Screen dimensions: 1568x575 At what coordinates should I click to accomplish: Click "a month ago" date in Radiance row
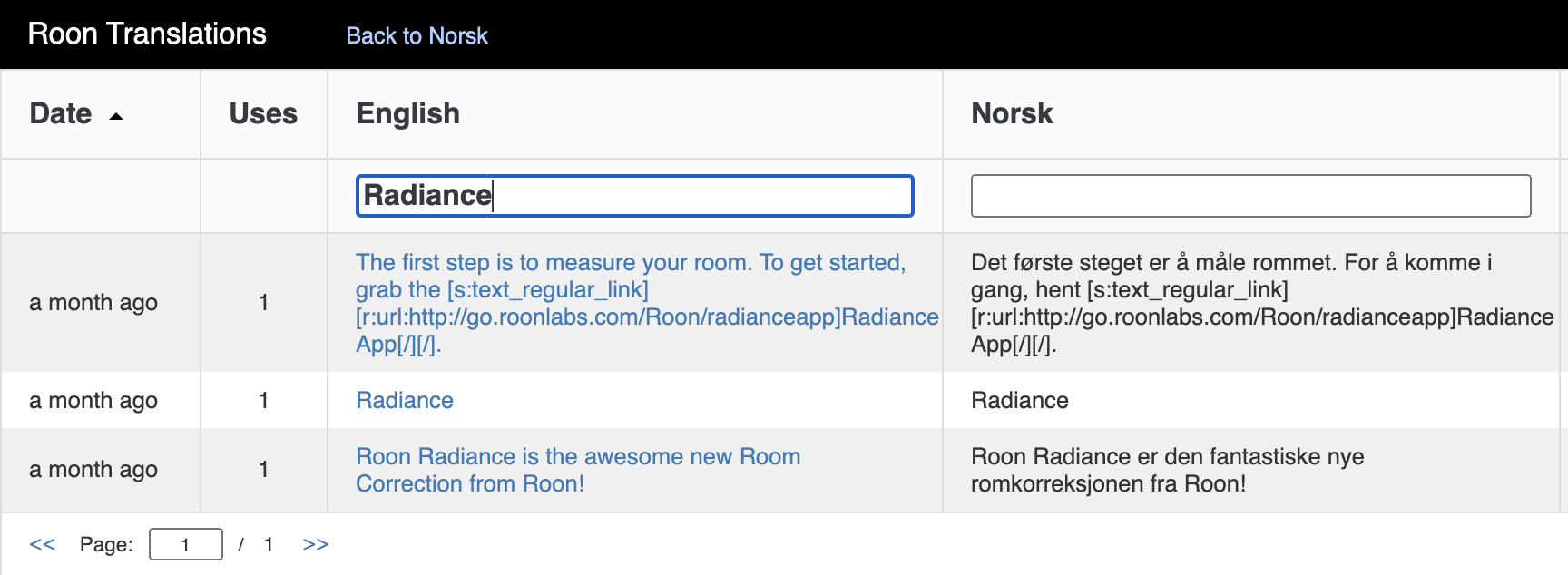(x=93, y=400)
